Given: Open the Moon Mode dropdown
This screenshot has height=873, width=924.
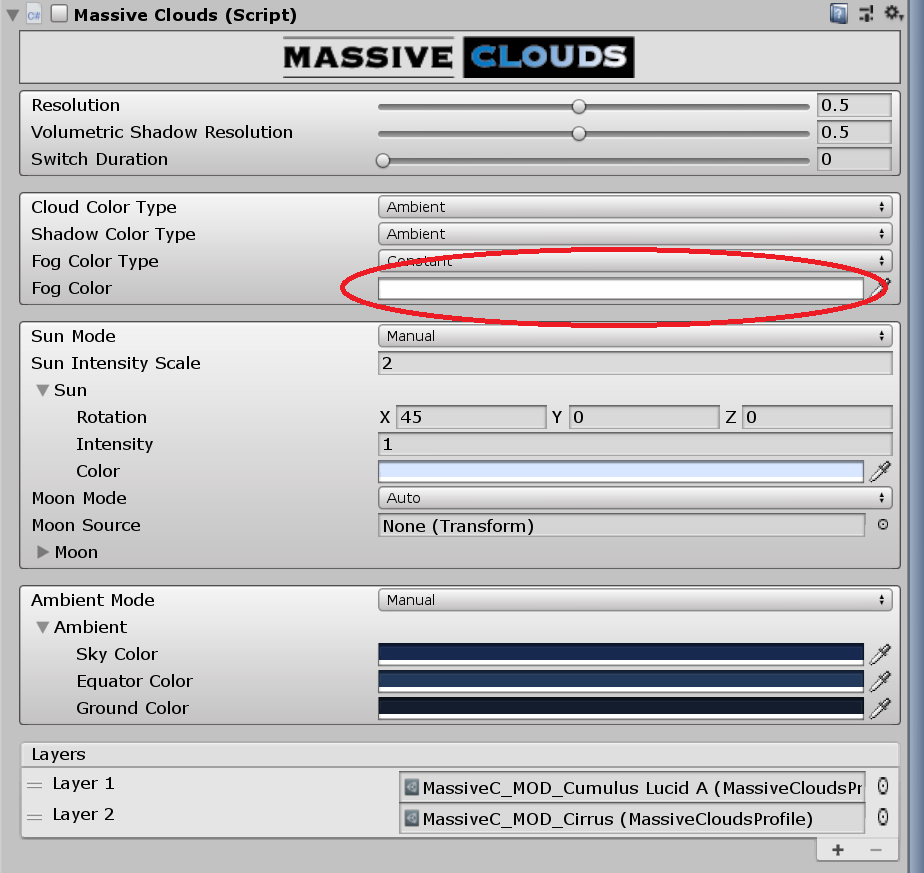Looking at the screenshot, I should click(x=635, y=498).
